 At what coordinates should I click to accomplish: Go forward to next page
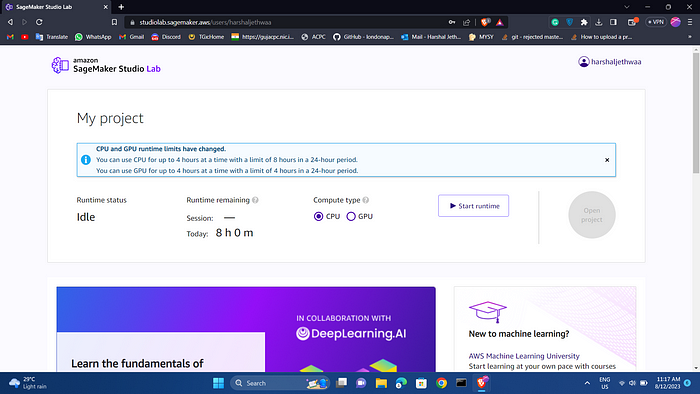pyautogui.click(x=25, y=22)
